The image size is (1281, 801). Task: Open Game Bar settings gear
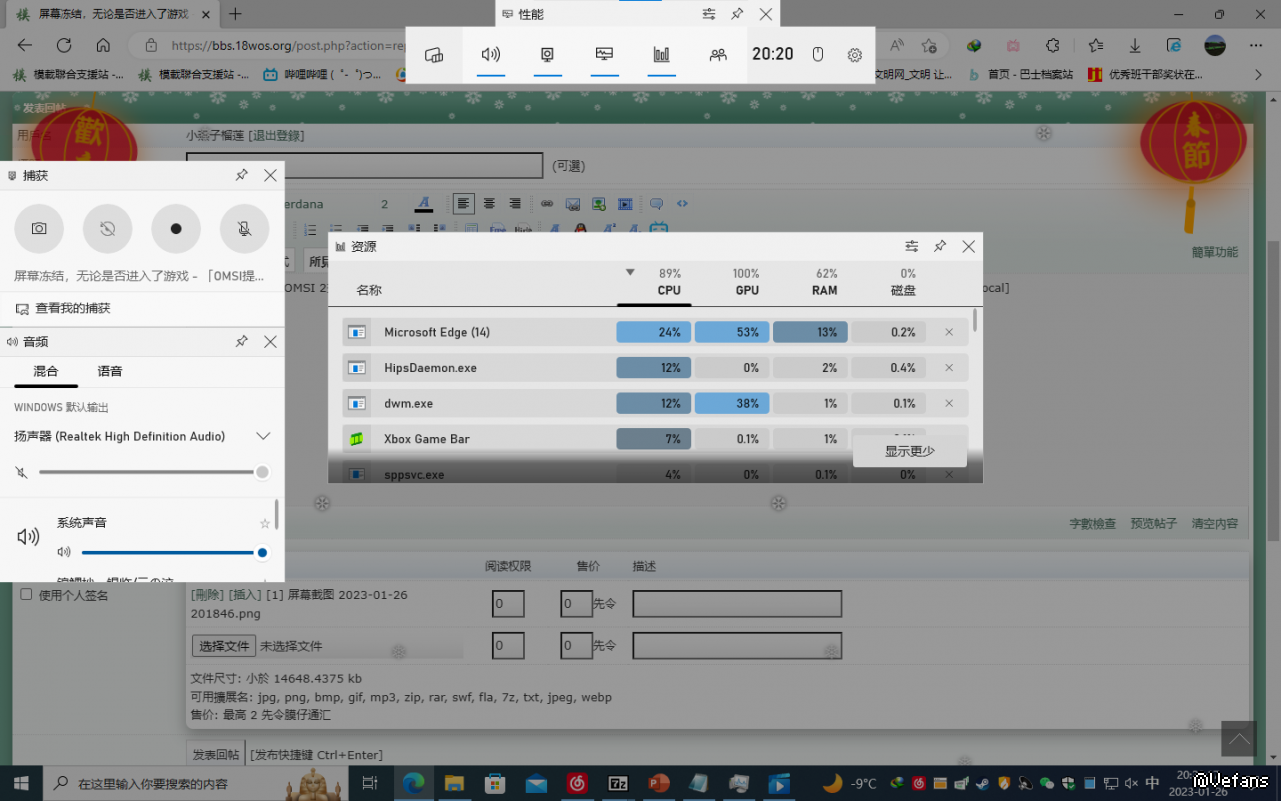854,55
